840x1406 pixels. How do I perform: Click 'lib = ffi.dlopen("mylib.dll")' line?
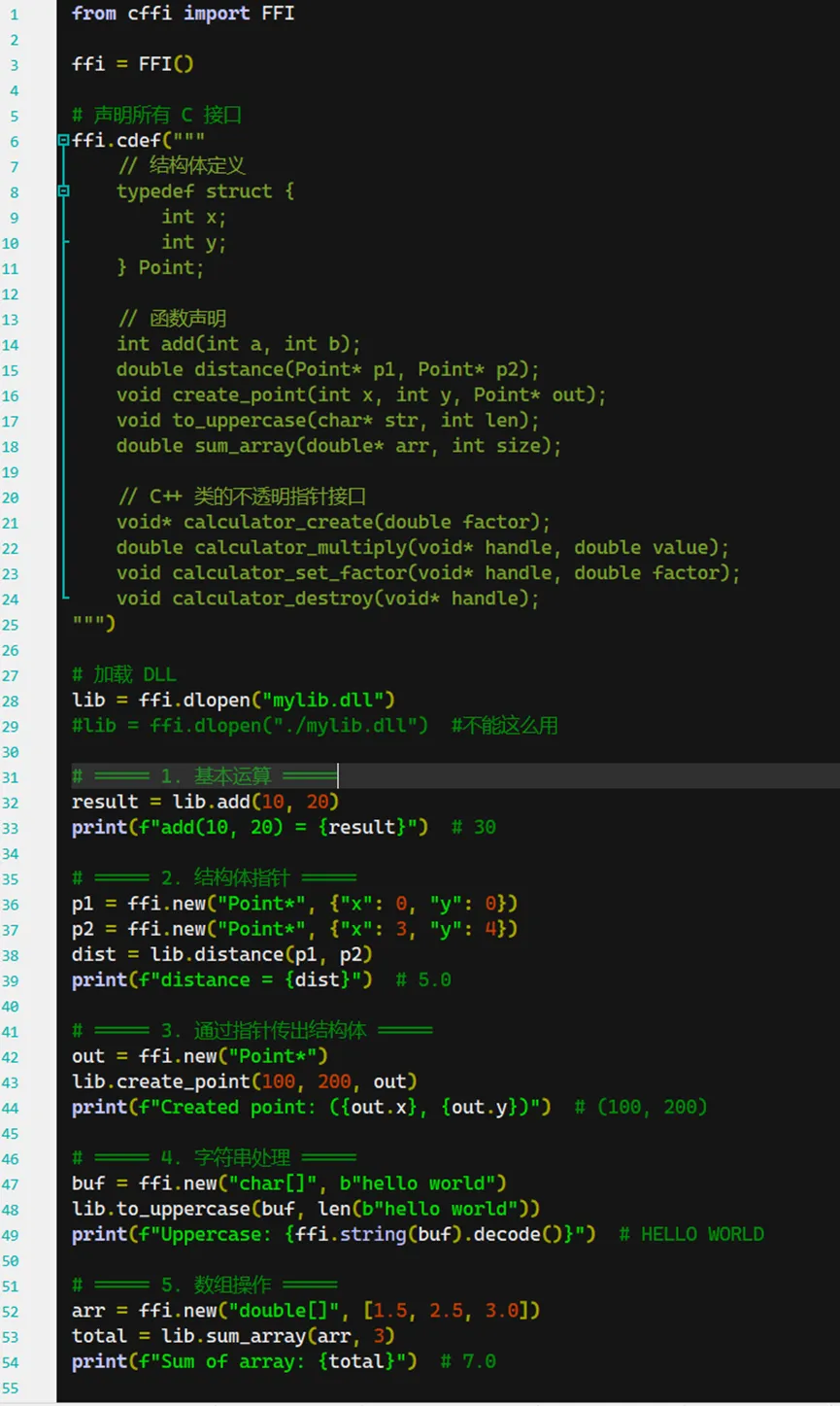tap(234, 700)
